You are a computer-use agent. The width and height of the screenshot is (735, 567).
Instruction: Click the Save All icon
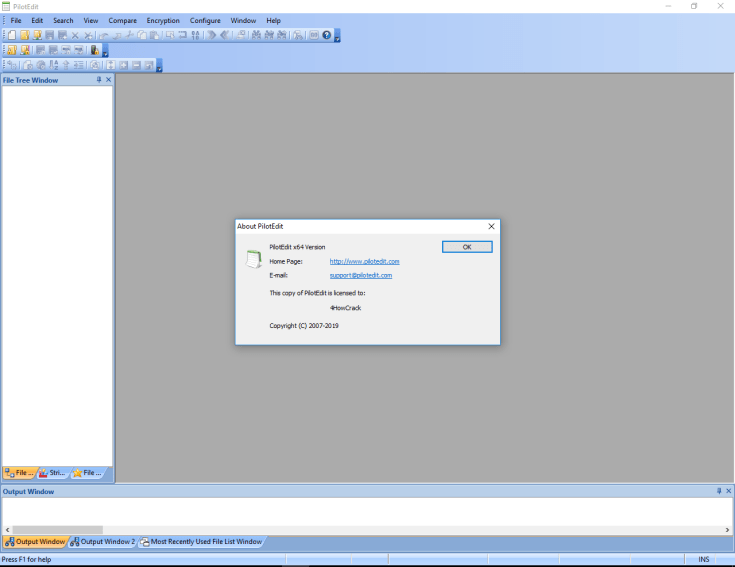coord(62,35)
